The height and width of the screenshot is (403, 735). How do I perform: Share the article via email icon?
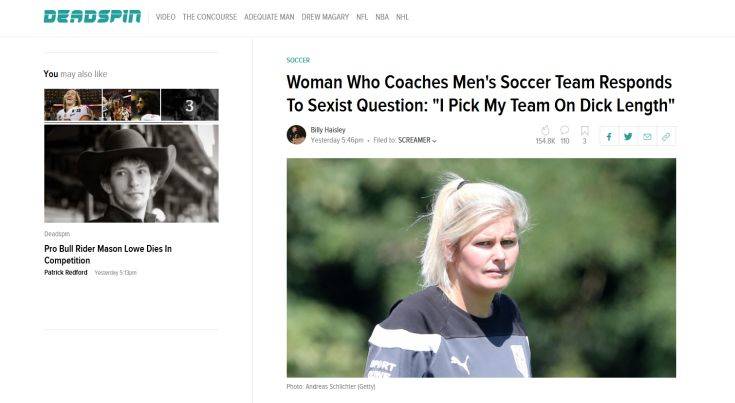click(x=647, y=136)
